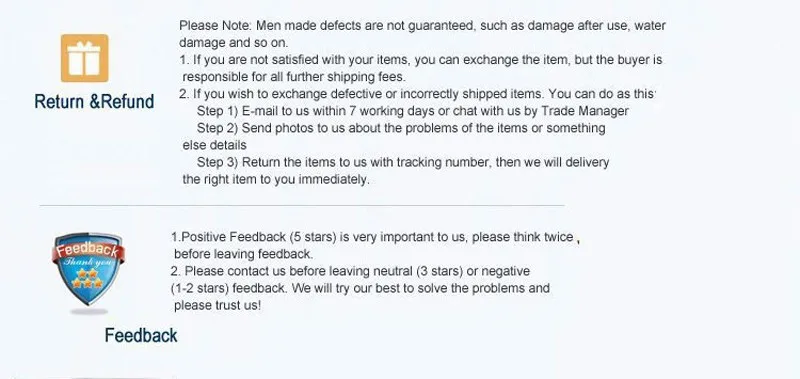Click the horizontal divider between sections

(302, 206)
